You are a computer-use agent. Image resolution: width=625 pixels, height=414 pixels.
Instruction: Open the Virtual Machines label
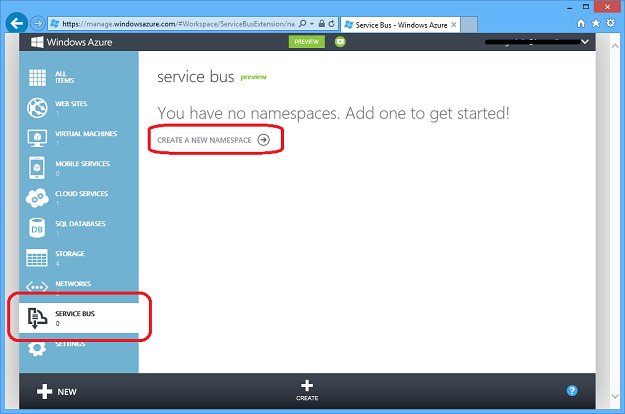[86, 133]
